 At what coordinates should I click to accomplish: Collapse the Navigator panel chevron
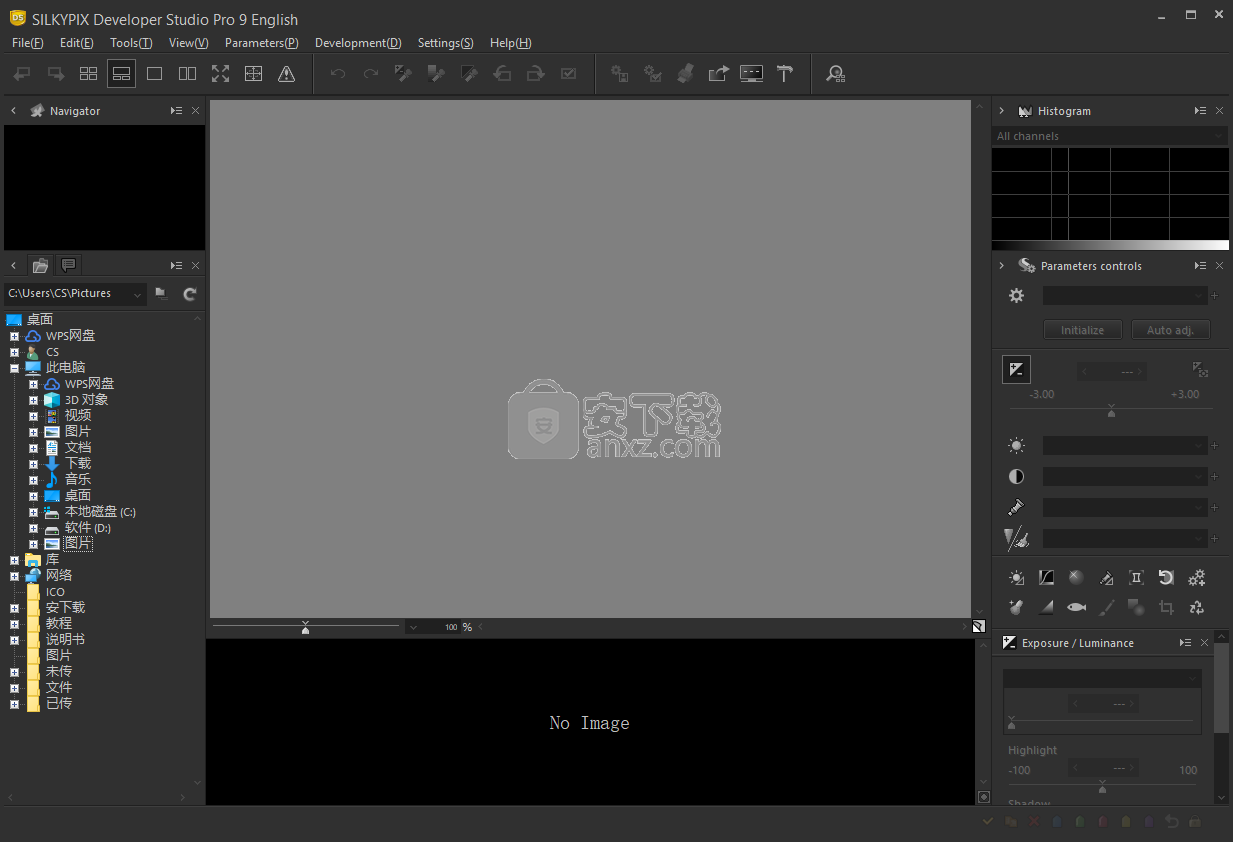13,111
